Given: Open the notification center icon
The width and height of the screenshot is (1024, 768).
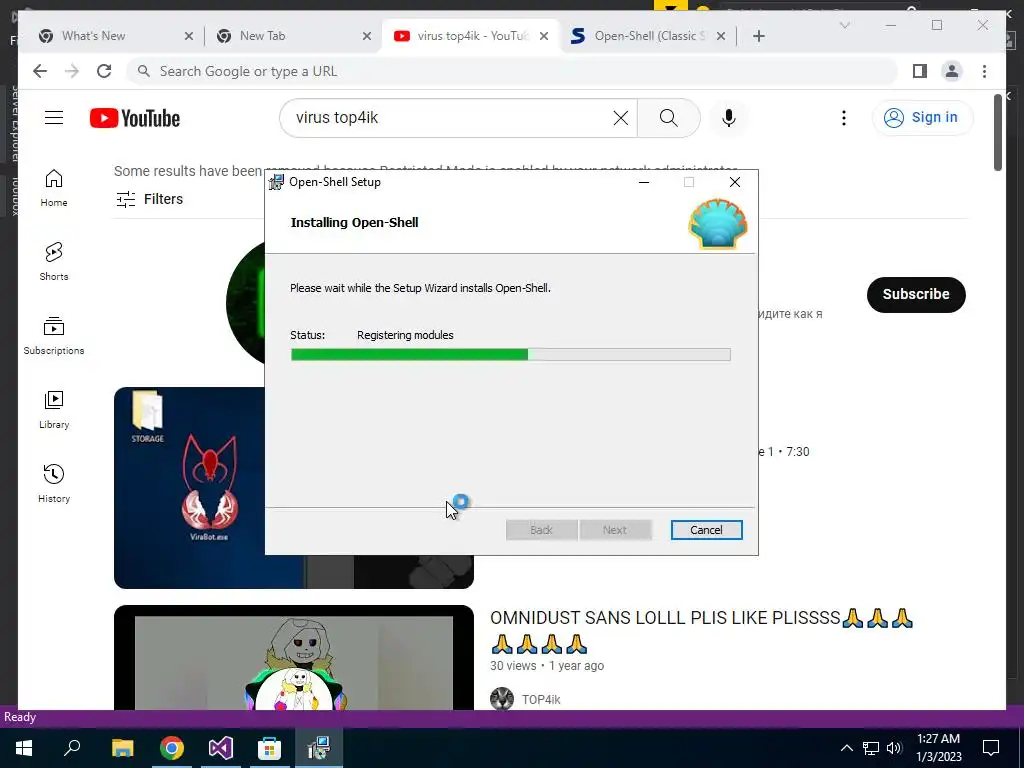Looking at the screenshot, I should 991,748.
